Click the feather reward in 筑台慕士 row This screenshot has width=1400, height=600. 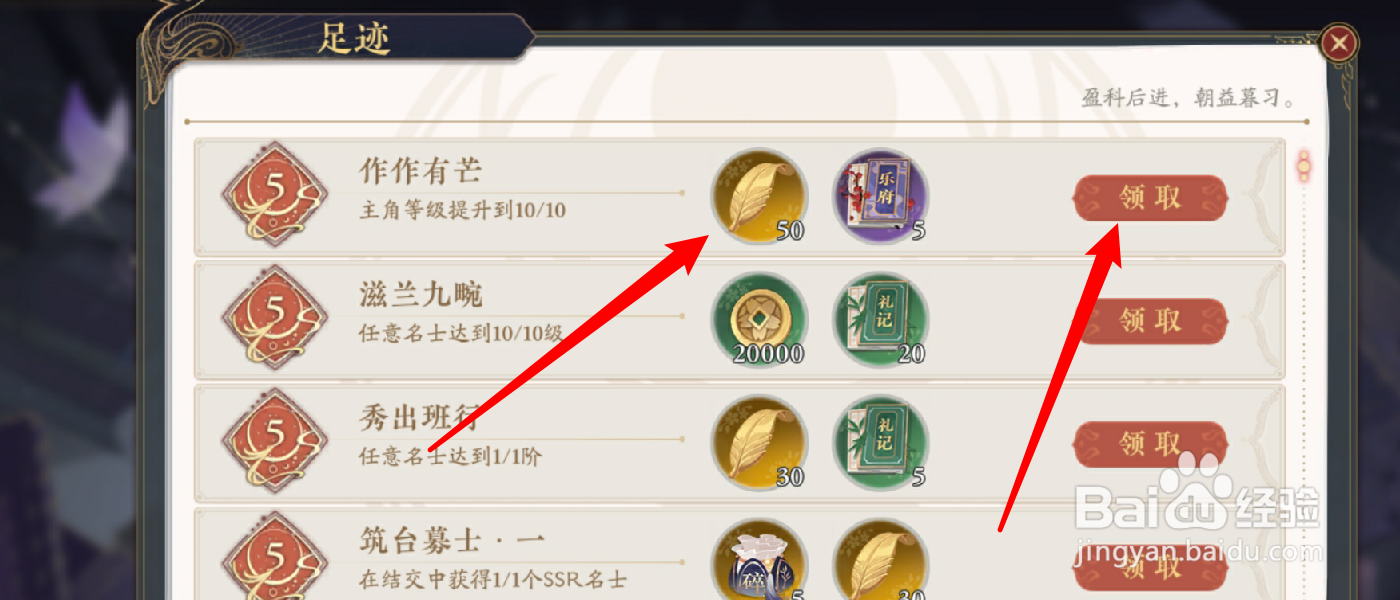[881, 560]
